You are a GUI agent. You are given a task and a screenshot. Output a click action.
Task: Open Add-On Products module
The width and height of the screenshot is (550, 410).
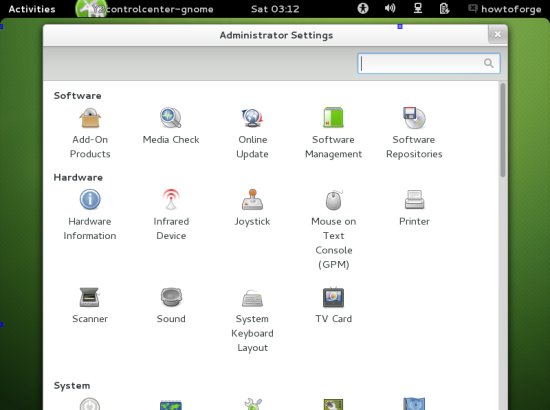(x=90, y=132)
